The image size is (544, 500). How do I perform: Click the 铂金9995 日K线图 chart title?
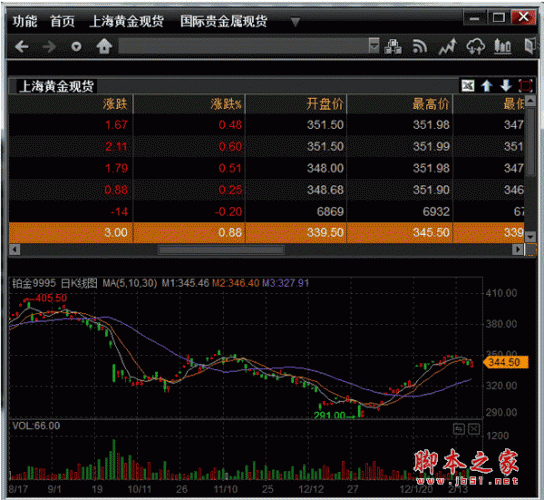pos(55,283)
